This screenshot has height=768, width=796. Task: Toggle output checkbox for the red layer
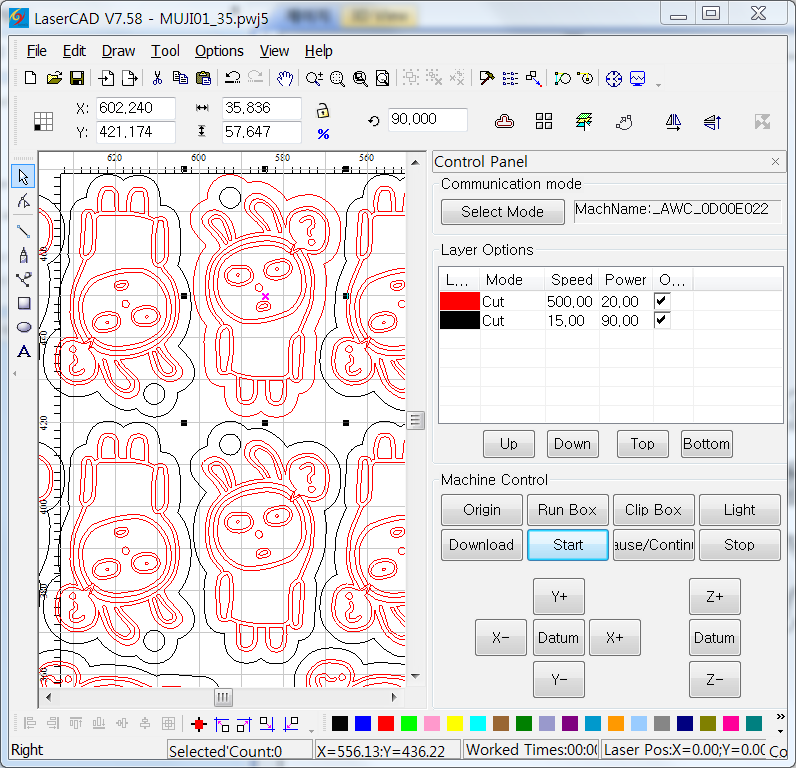click(x=661, y=301)
